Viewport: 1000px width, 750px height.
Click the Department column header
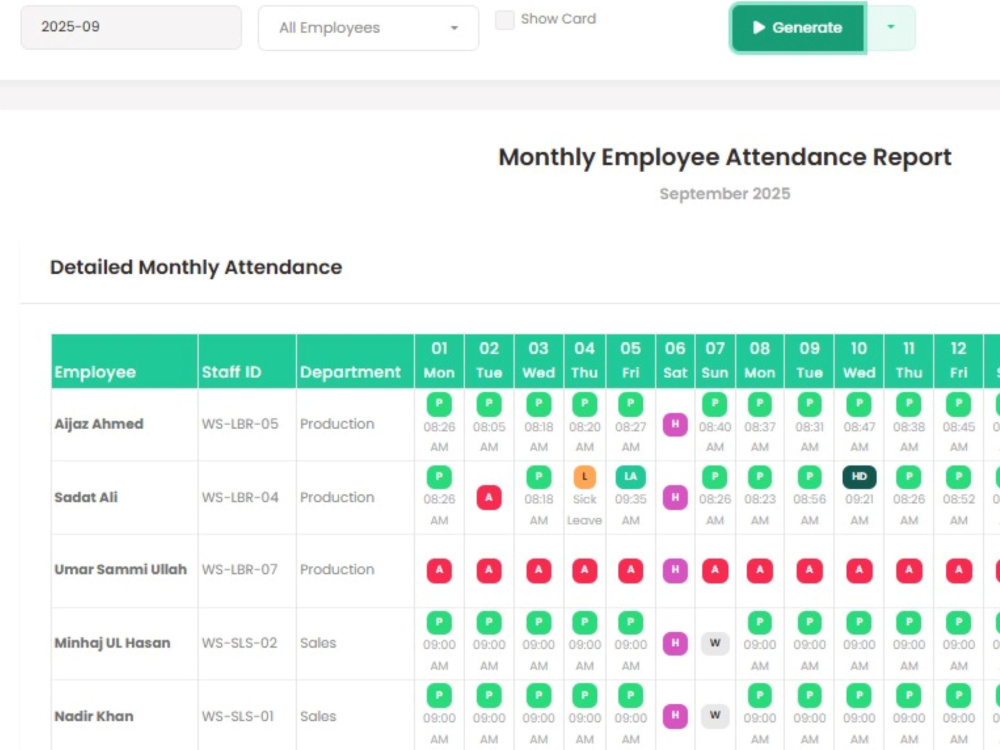click(355, 361)
